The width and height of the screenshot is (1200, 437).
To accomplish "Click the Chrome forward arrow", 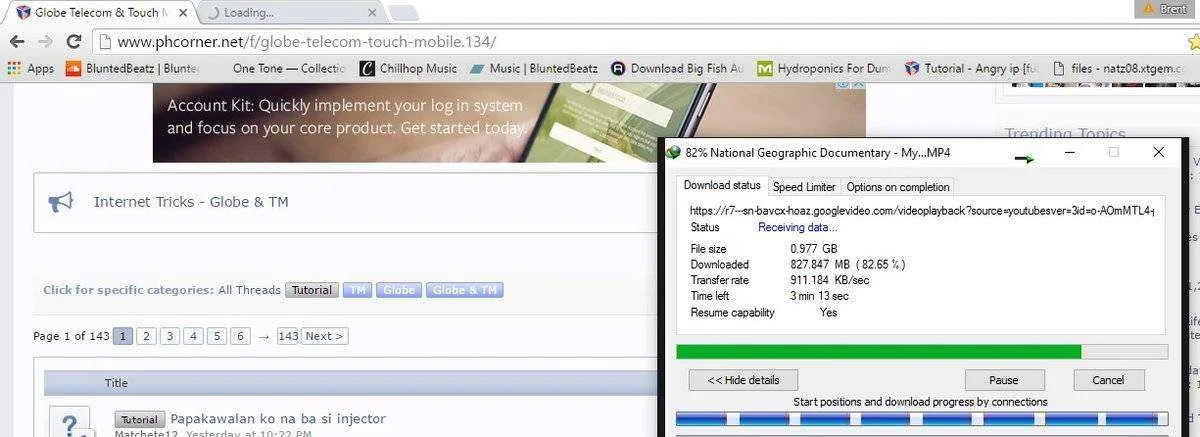I will point(45,42).
